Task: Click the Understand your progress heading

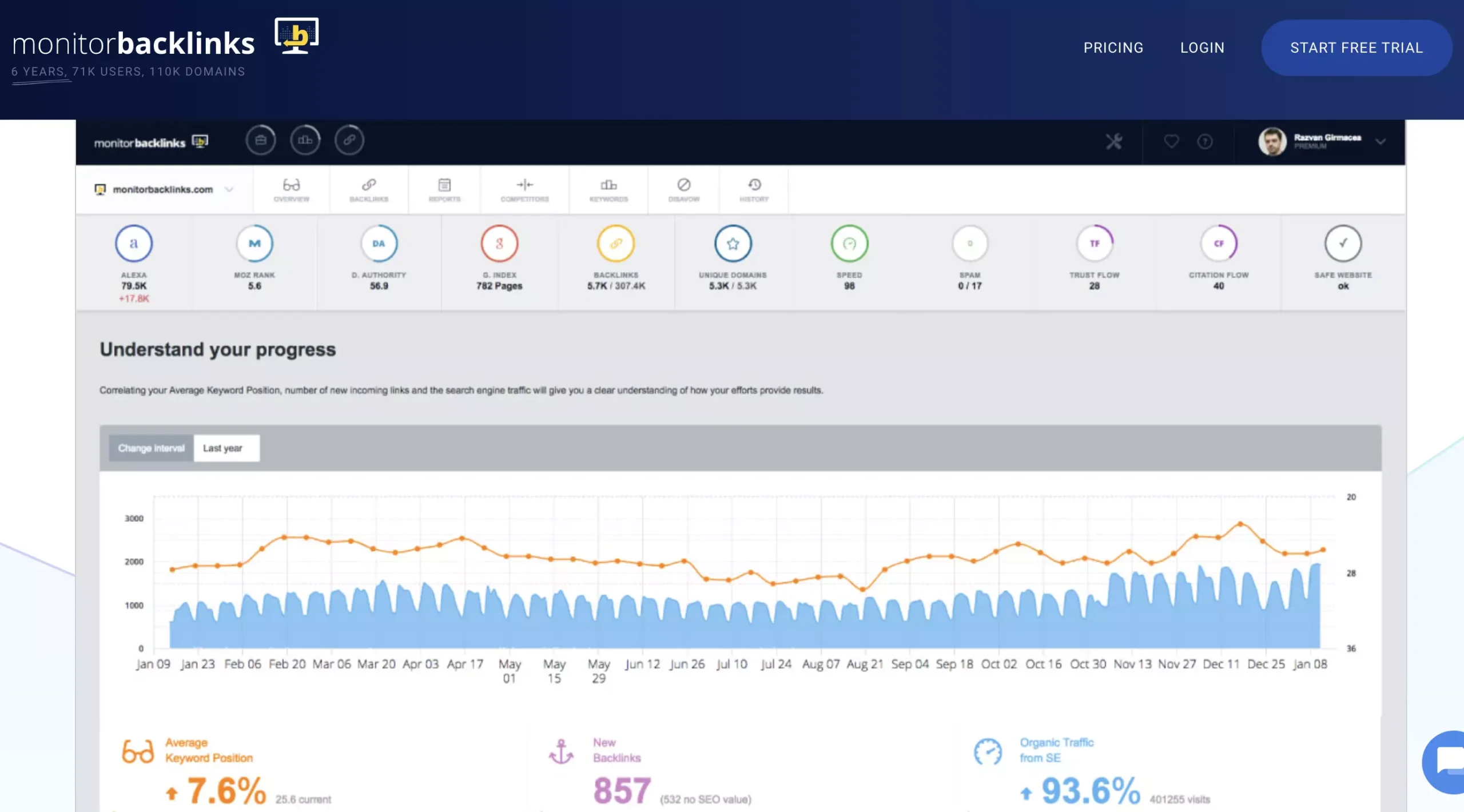Action: tap(218, 349)
